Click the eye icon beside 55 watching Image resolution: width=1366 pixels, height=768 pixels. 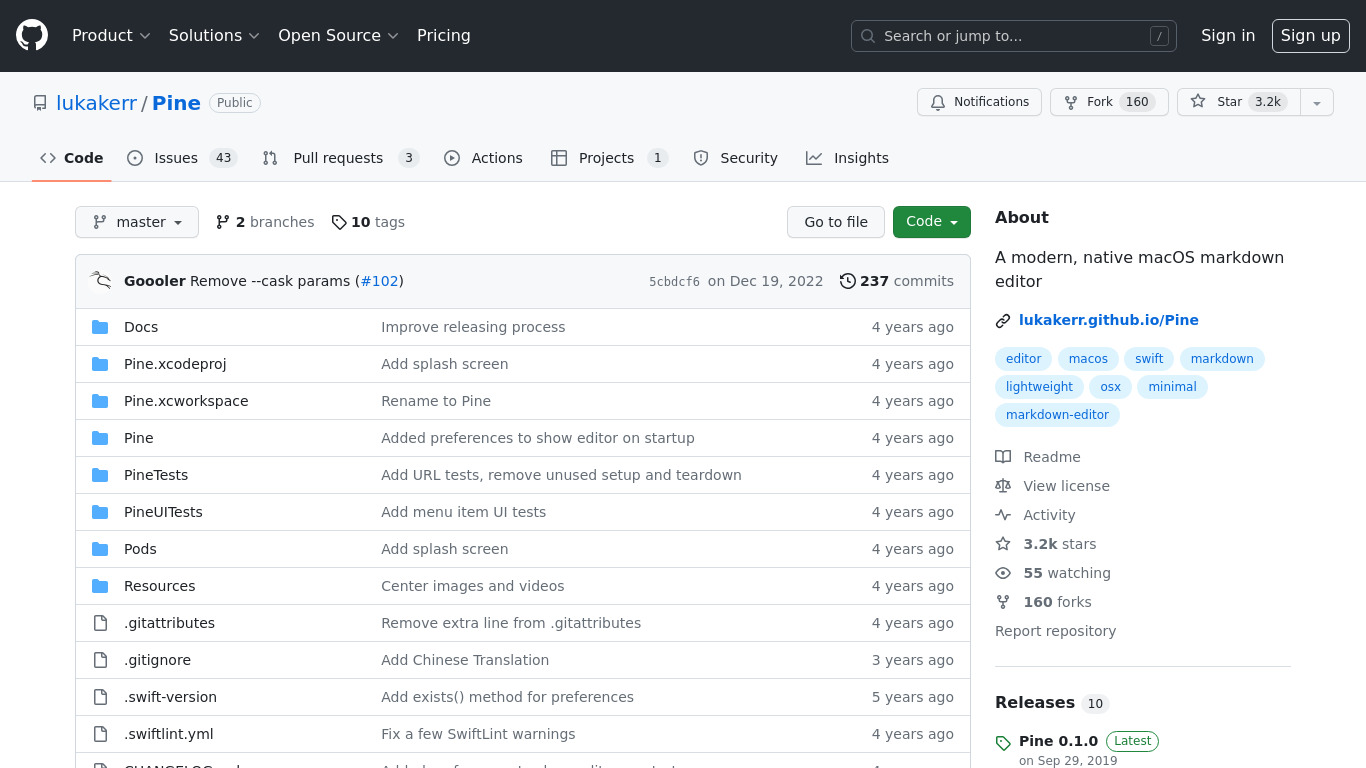(x=1003, y=573)
